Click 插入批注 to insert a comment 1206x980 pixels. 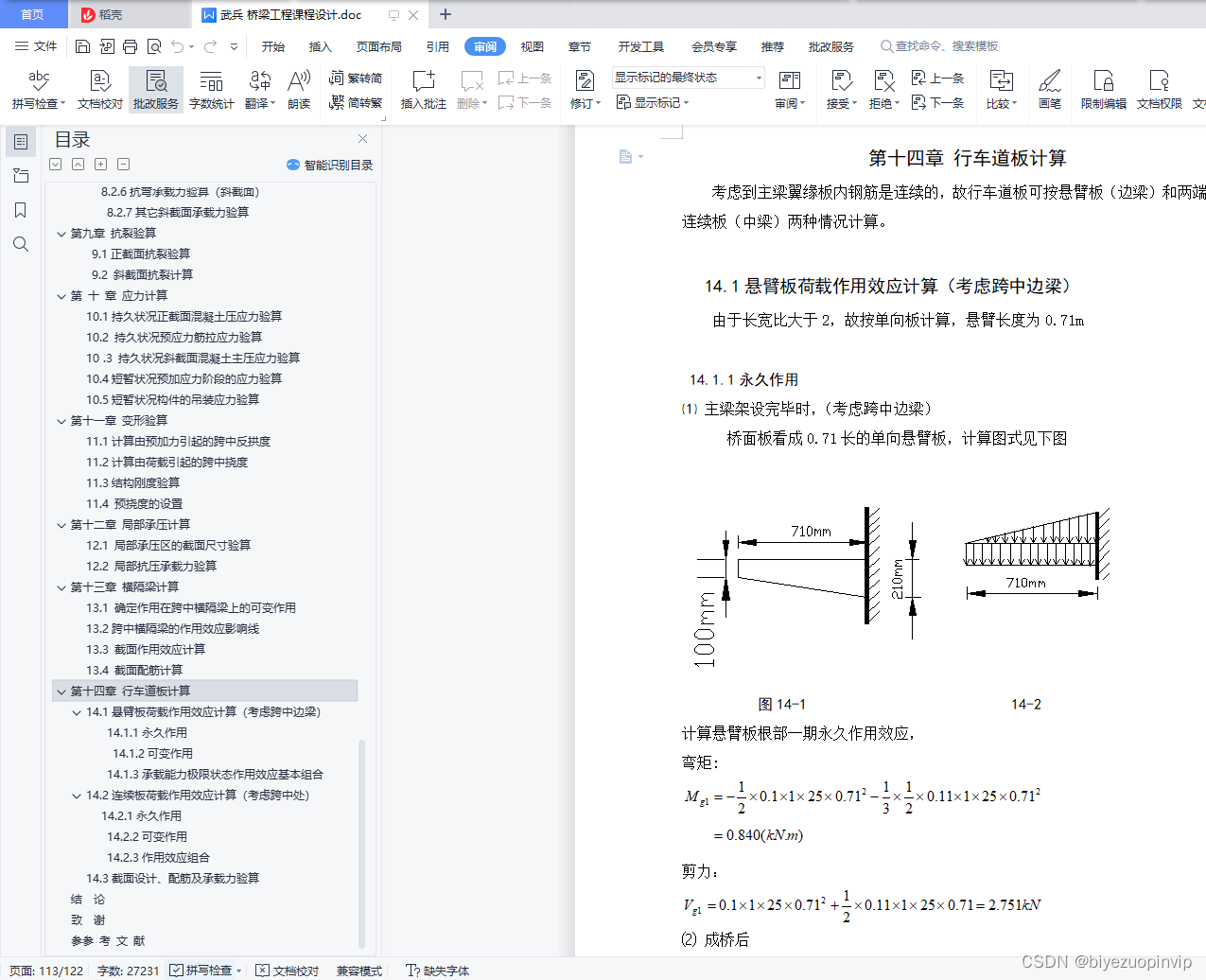423,90
